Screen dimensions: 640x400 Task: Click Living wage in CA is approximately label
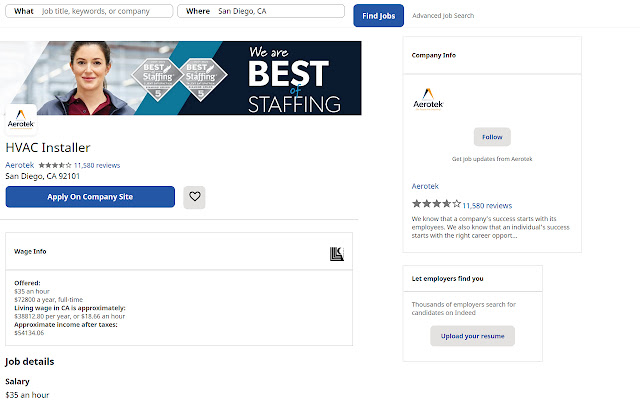pyautogui.click(x=70, y=308)
